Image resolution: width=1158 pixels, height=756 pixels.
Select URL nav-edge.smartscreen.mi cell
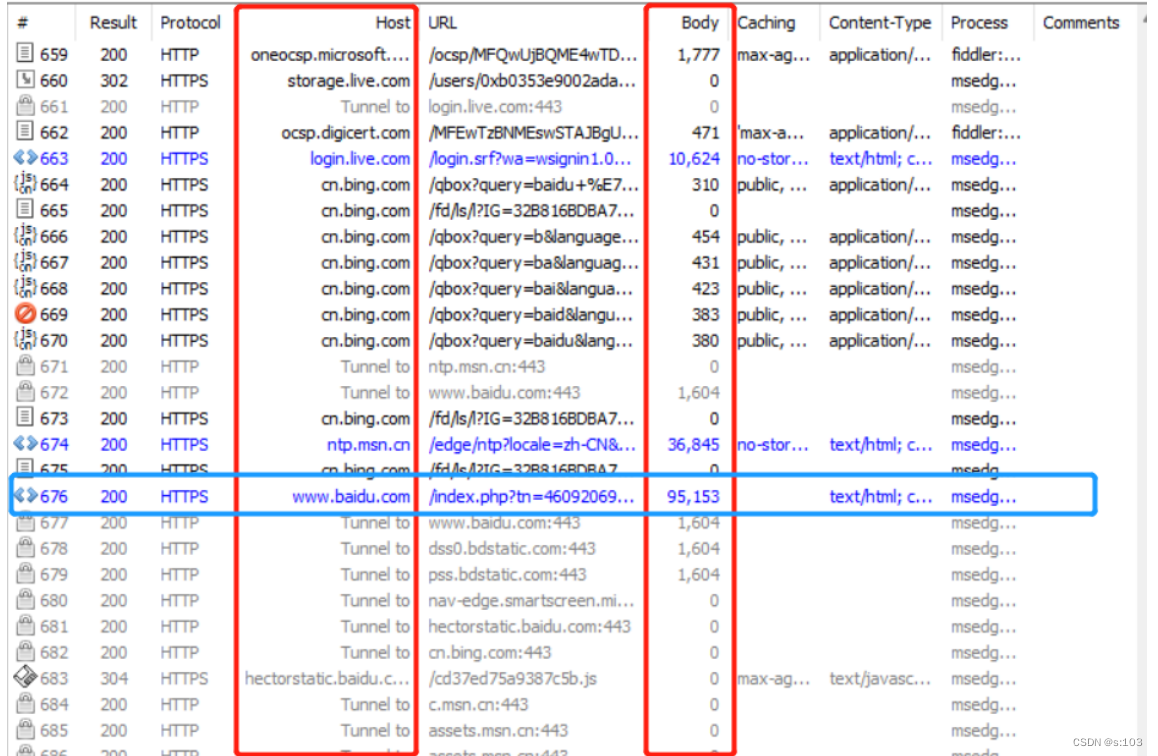(x=531, y=600)
